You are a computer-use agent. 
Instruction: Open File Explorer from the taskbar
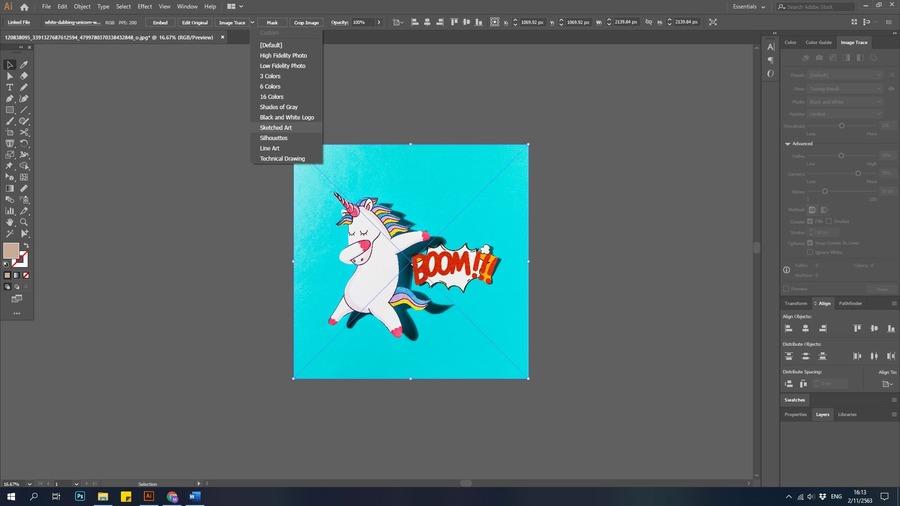click(x=103, y=496)
